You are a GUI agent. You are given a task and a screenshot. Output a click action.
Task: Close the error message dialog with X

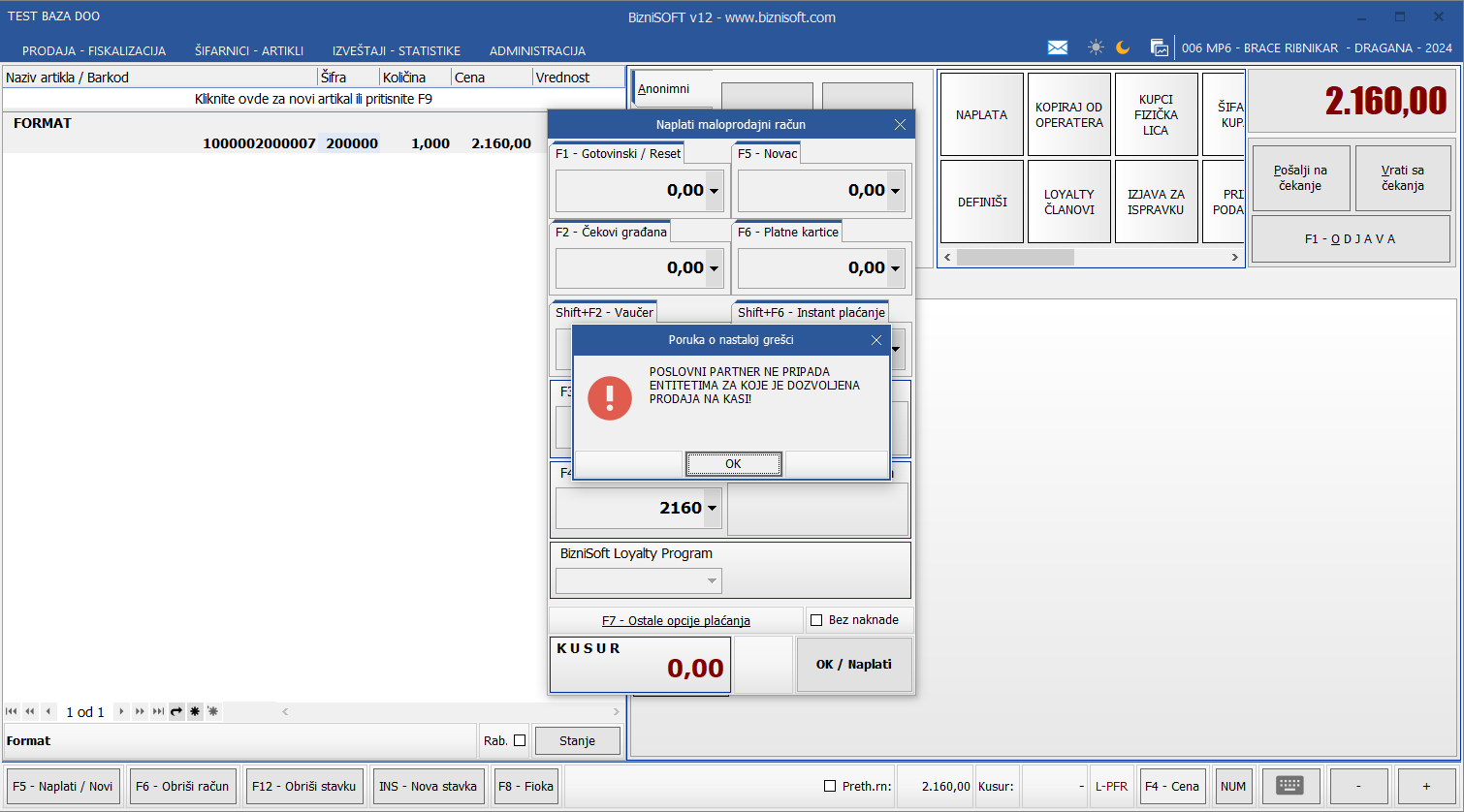tap(876, 340)
